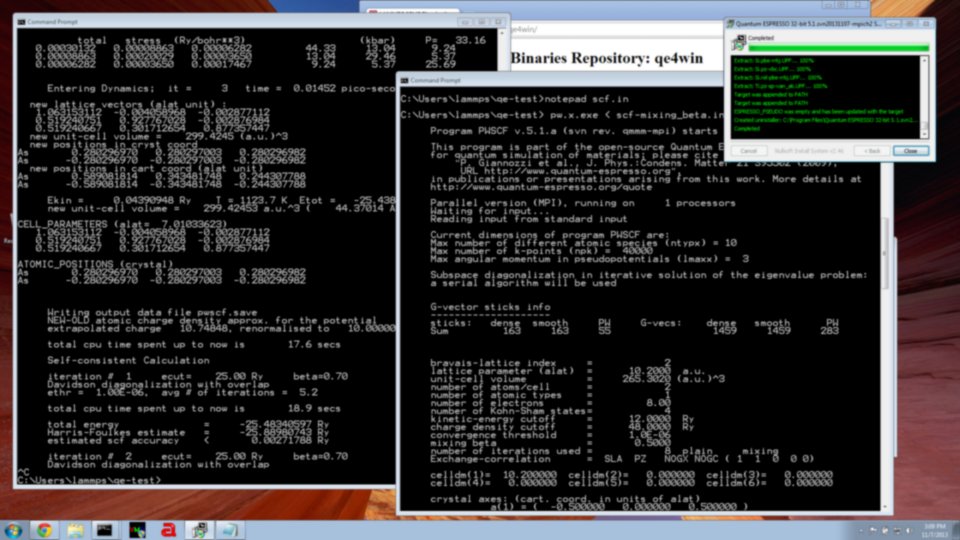Click the Quantum ESPRESSO installer title bar icon
This screenshot has height=540, width=960.
(x=732, y=23)
